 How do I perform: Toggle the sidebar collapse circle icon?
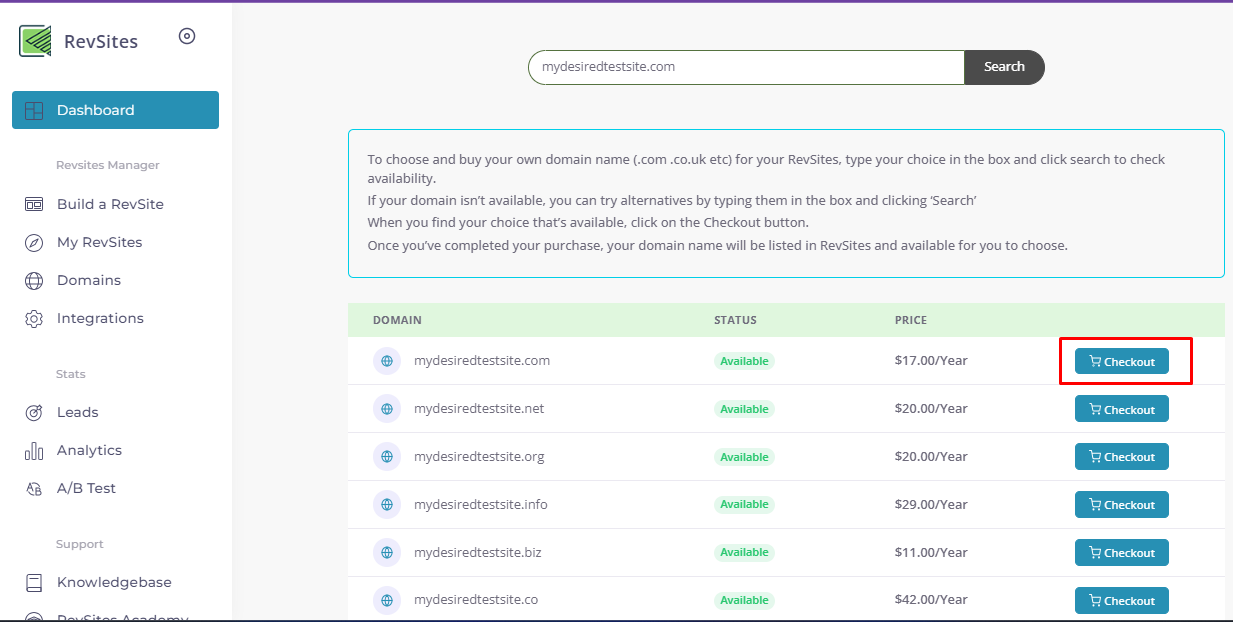point(187,36)
